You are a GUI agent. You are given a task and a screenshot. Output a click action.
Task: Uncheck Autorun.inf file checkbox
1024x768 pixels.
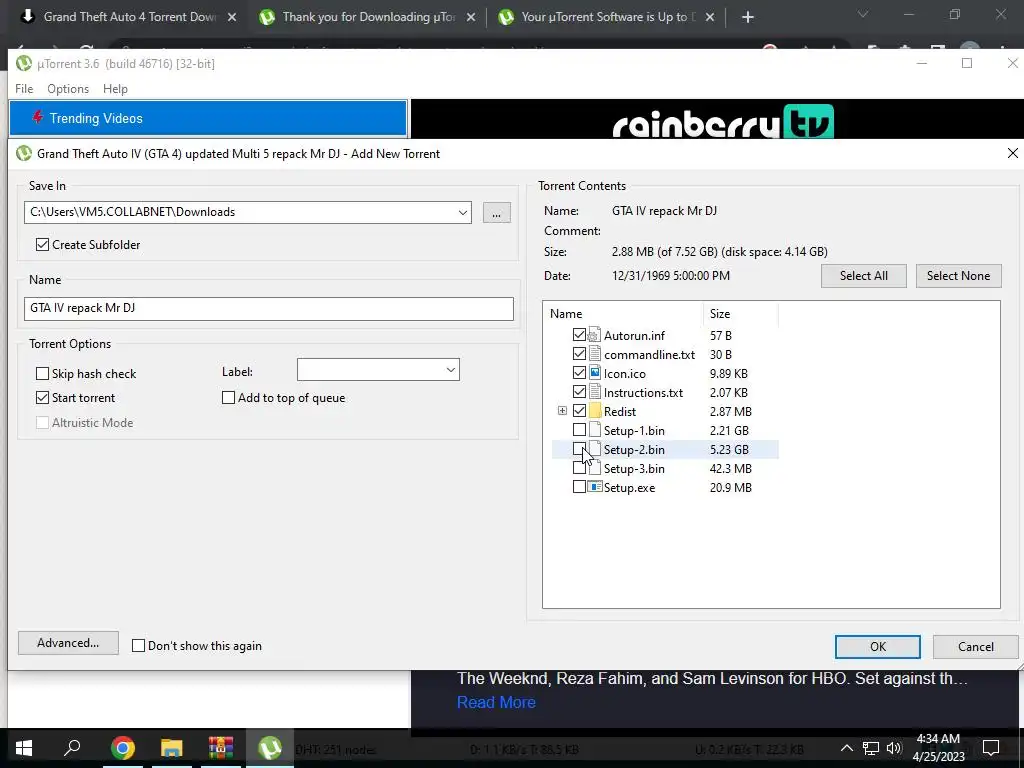[579, 335]
